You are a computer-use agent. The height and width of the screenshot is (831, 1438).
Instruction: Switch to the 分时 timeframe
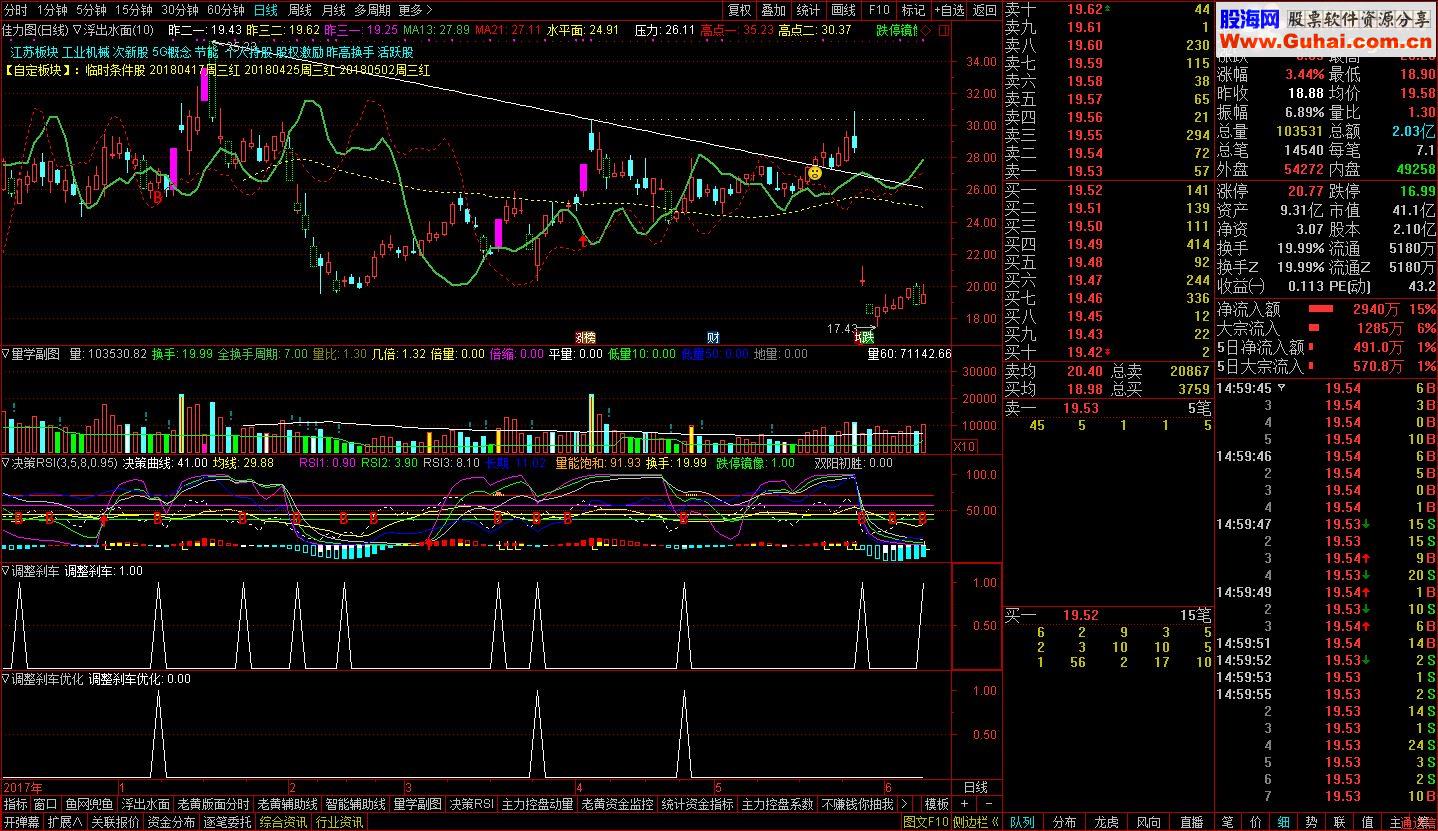(x=16, y=10)
